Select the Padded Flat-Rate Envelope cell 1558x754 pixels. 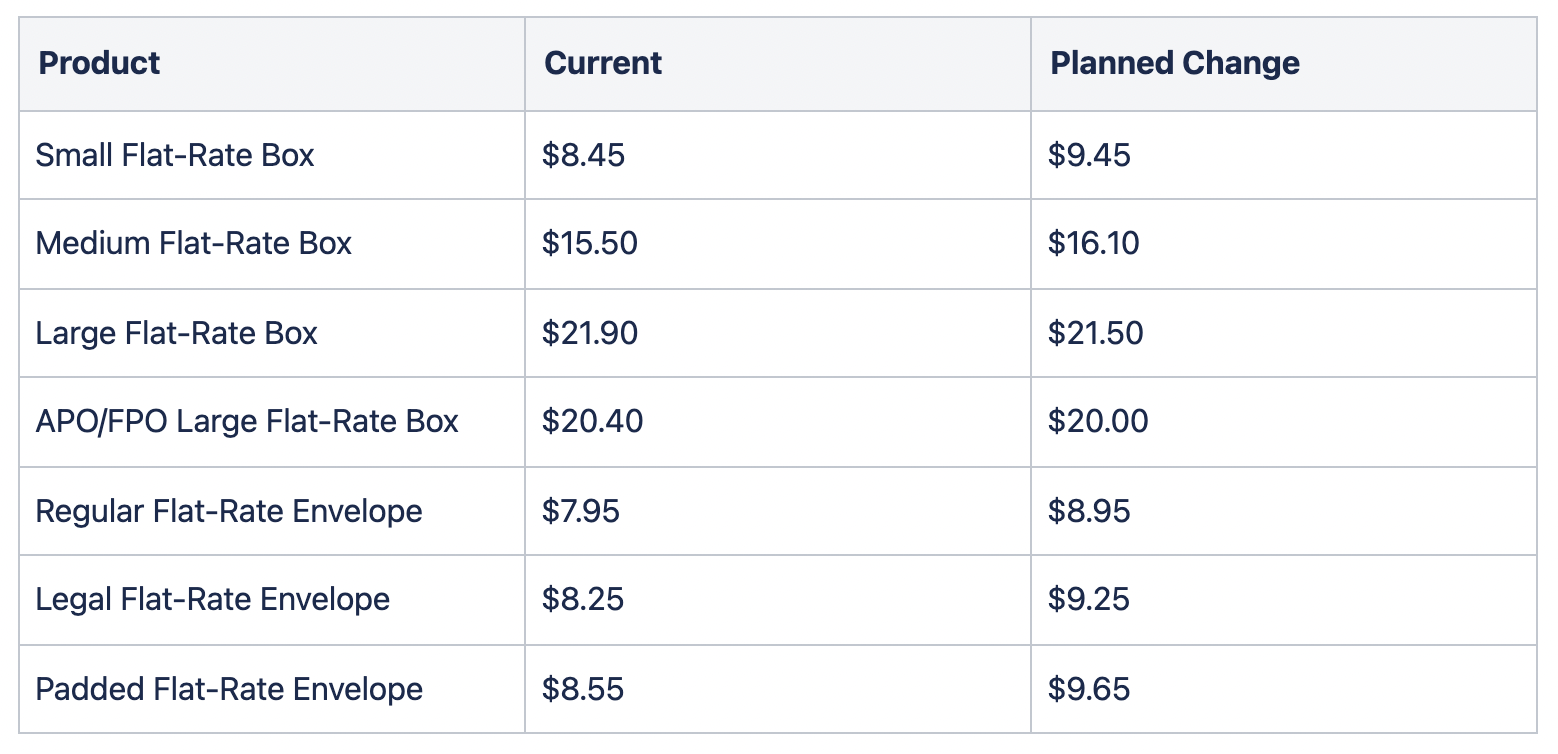click(x=272, y=689)
